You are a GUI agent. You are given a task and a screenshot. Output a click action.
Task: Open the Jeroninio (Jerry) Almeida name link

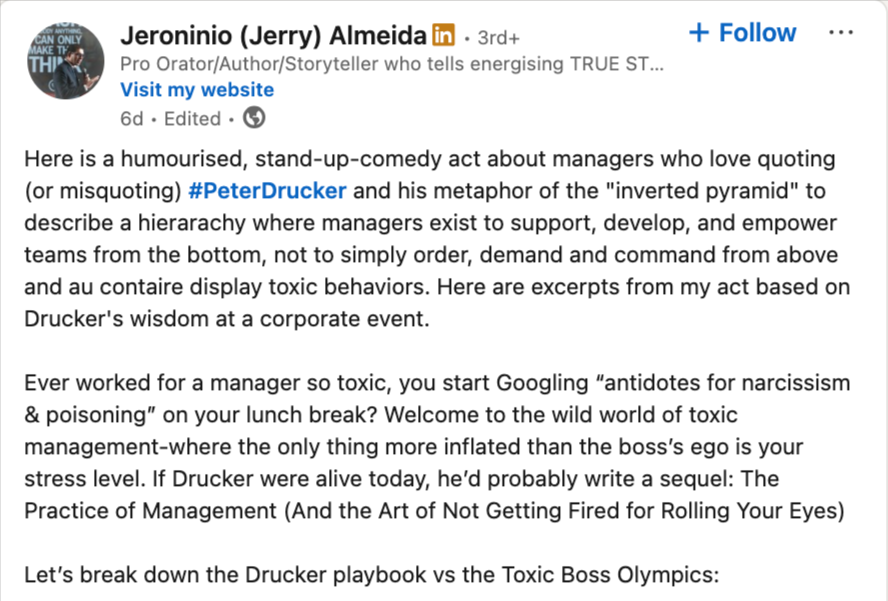pos(273,36)
